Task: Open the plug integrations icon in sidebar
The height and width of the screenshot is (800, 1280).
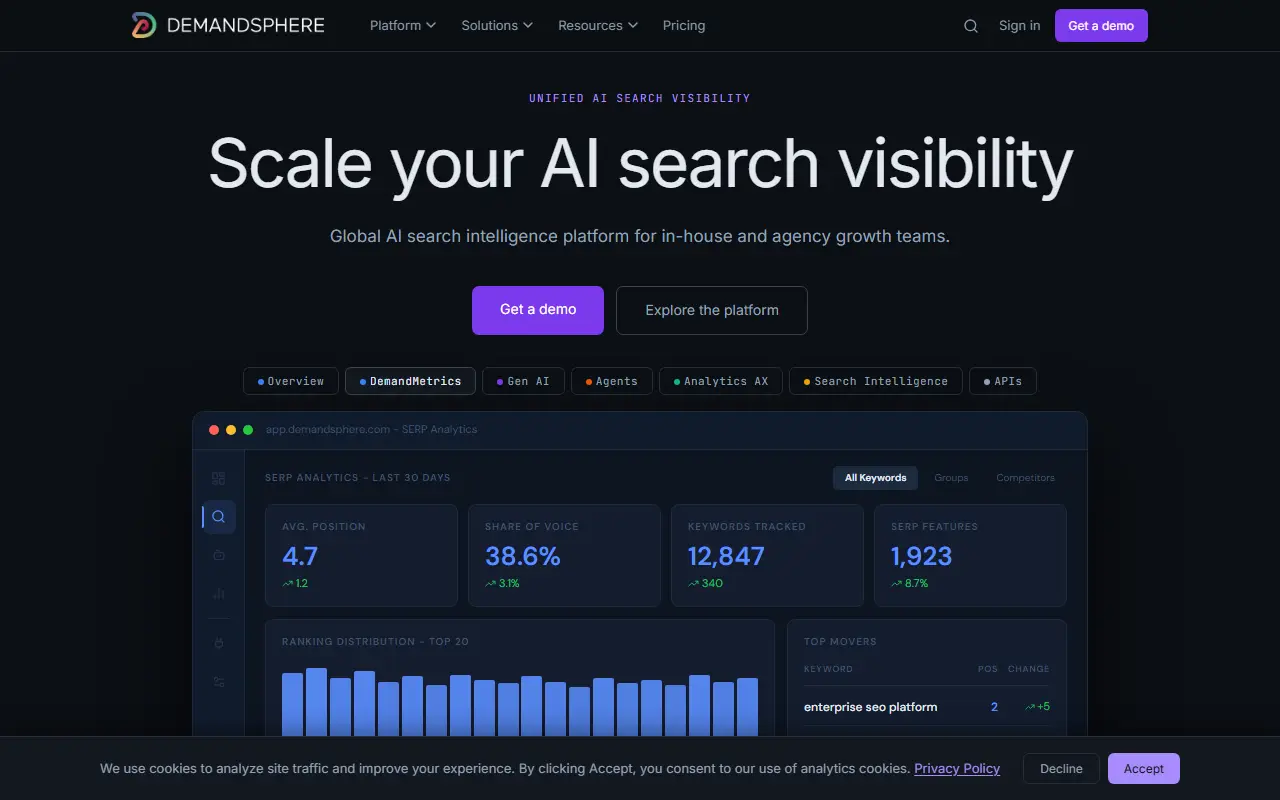Action: click(x=219, y=644)
